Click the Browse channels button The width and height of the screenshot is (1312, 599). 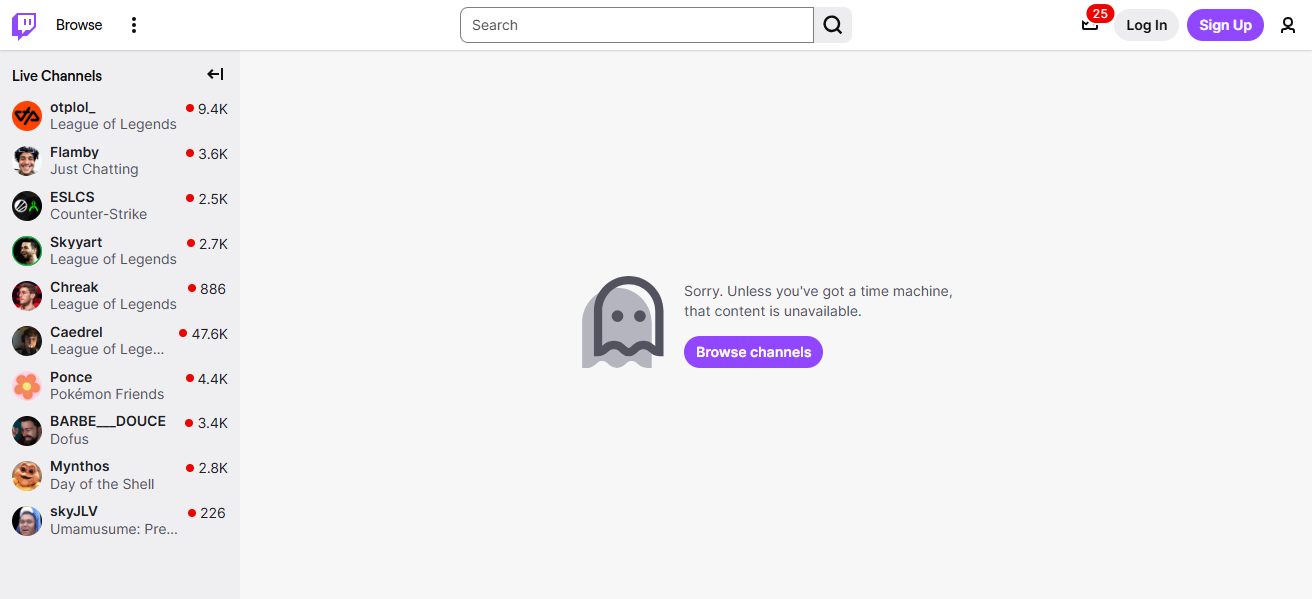(753, 352)
